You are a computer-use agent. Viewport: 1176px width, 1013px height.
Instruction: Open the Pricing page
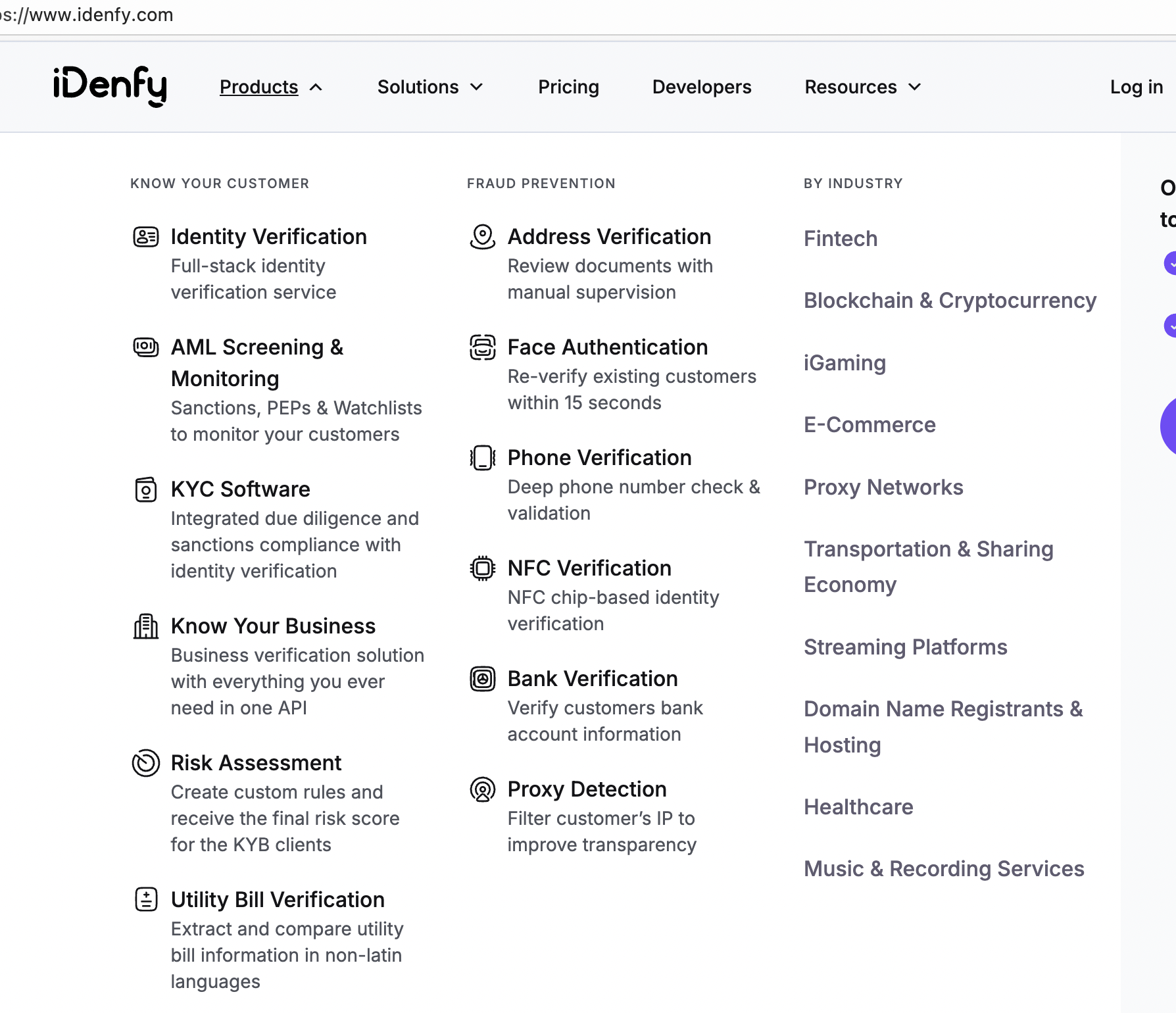pyautogui.click(x=568, y=87)
